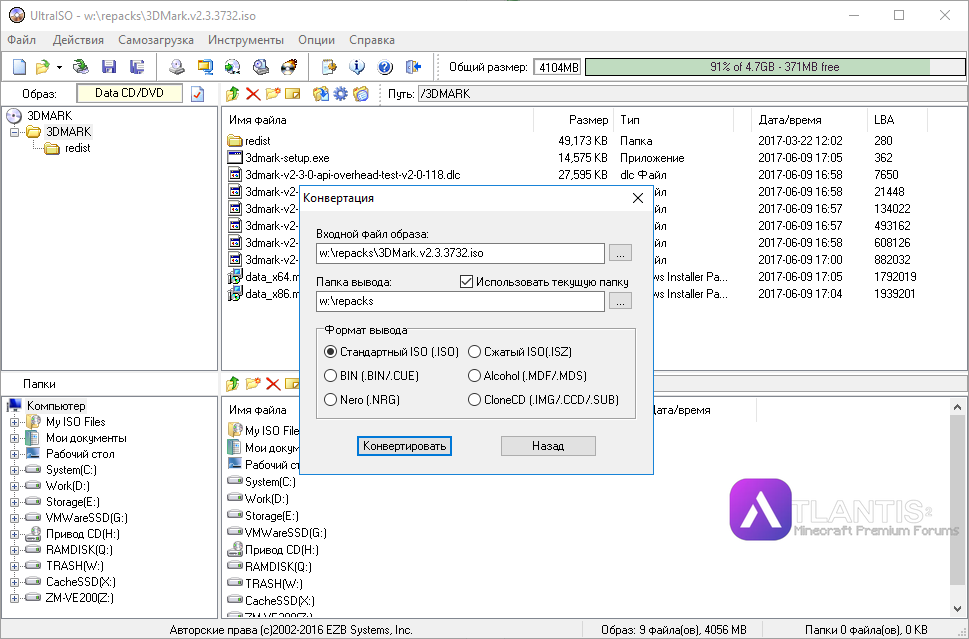The image size is (969, 639).
Task: Go up one level in the image pane toolbar
Action: click(x=233, y=94)
